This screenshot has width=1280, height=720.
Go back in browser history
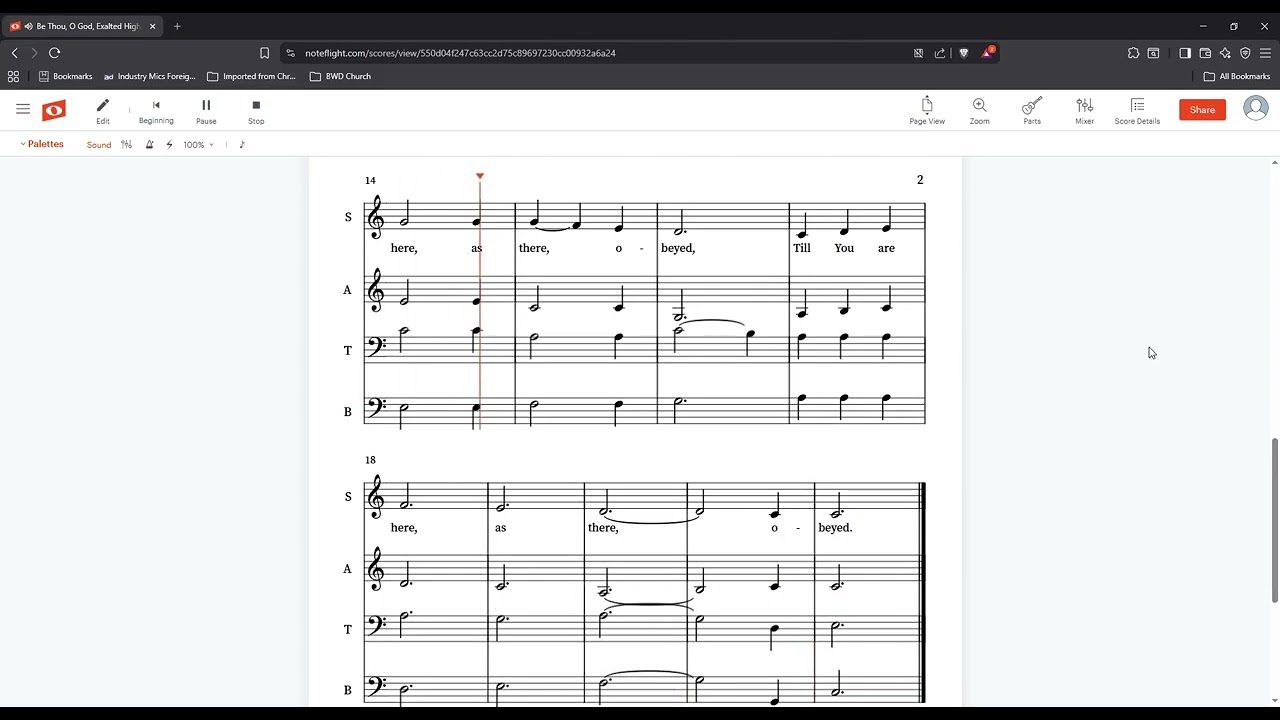pyautogui.click(x=14, y=53)
